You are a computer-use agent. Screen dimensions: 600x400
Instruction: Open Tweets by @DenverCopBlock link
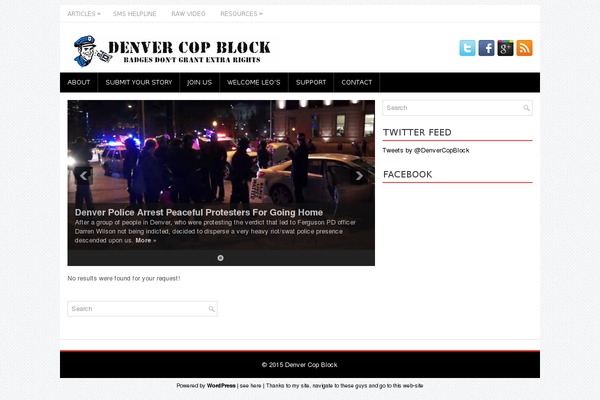426,150
